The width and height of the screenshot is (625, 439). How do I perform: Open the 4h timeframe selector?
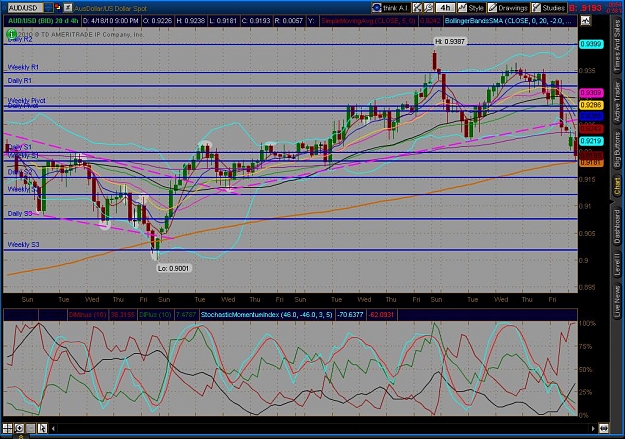click(445, 8)
